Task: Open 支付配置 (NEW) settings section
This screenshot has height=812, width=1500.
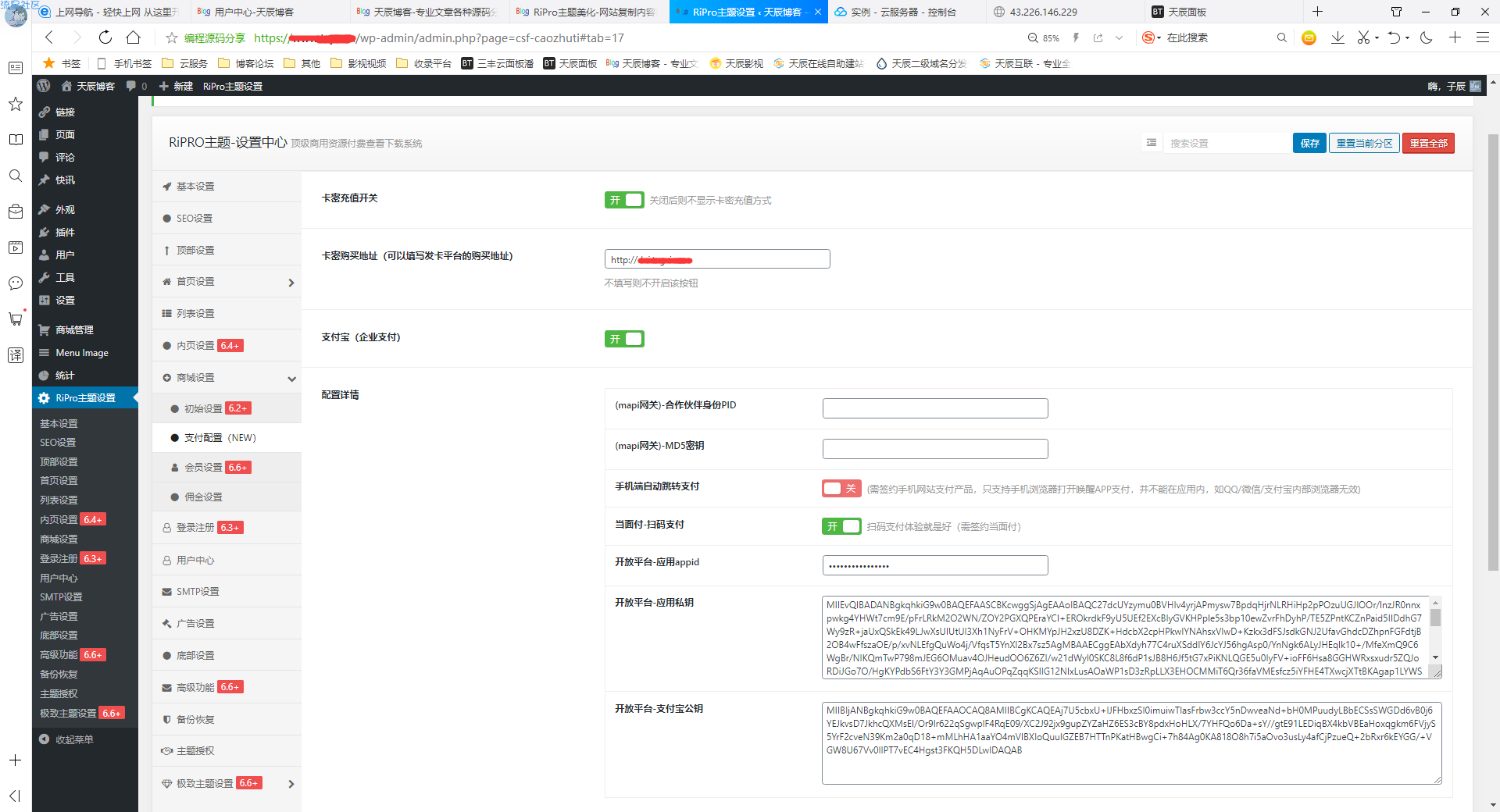Action: (227, 437)
